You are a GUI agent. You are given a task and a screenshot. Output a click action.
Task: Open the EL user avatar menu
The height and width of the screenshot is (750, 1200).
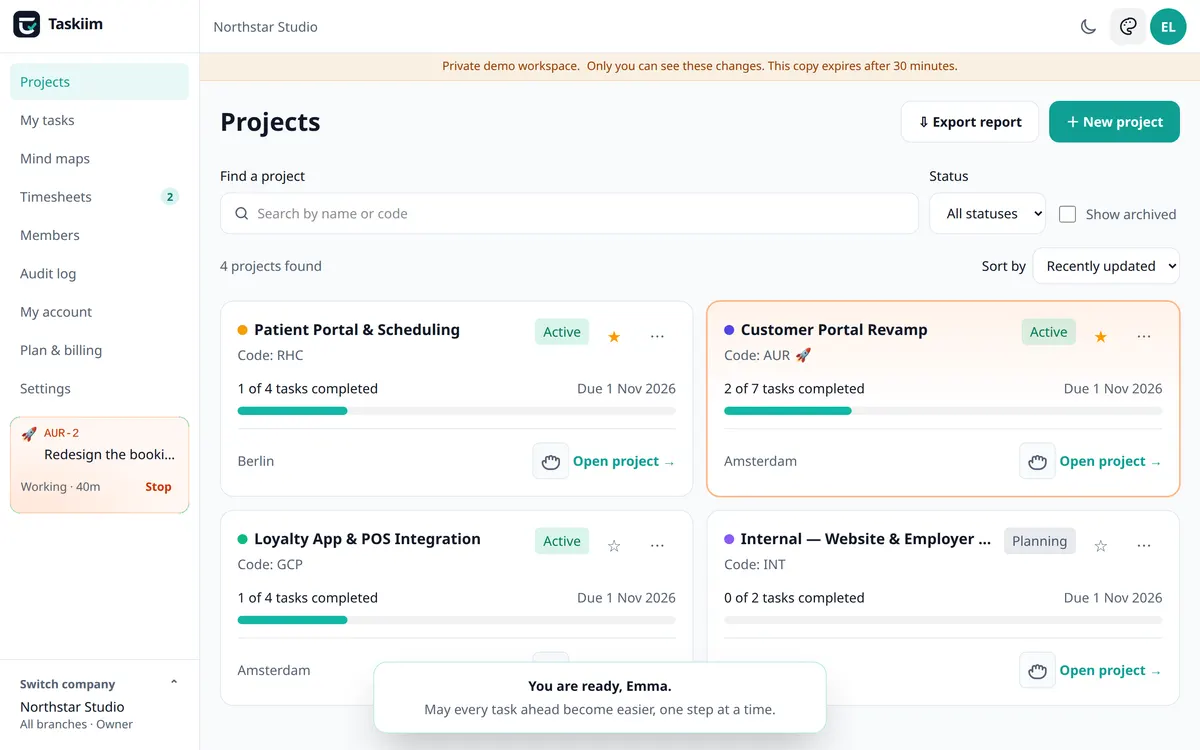point(1168,27)
